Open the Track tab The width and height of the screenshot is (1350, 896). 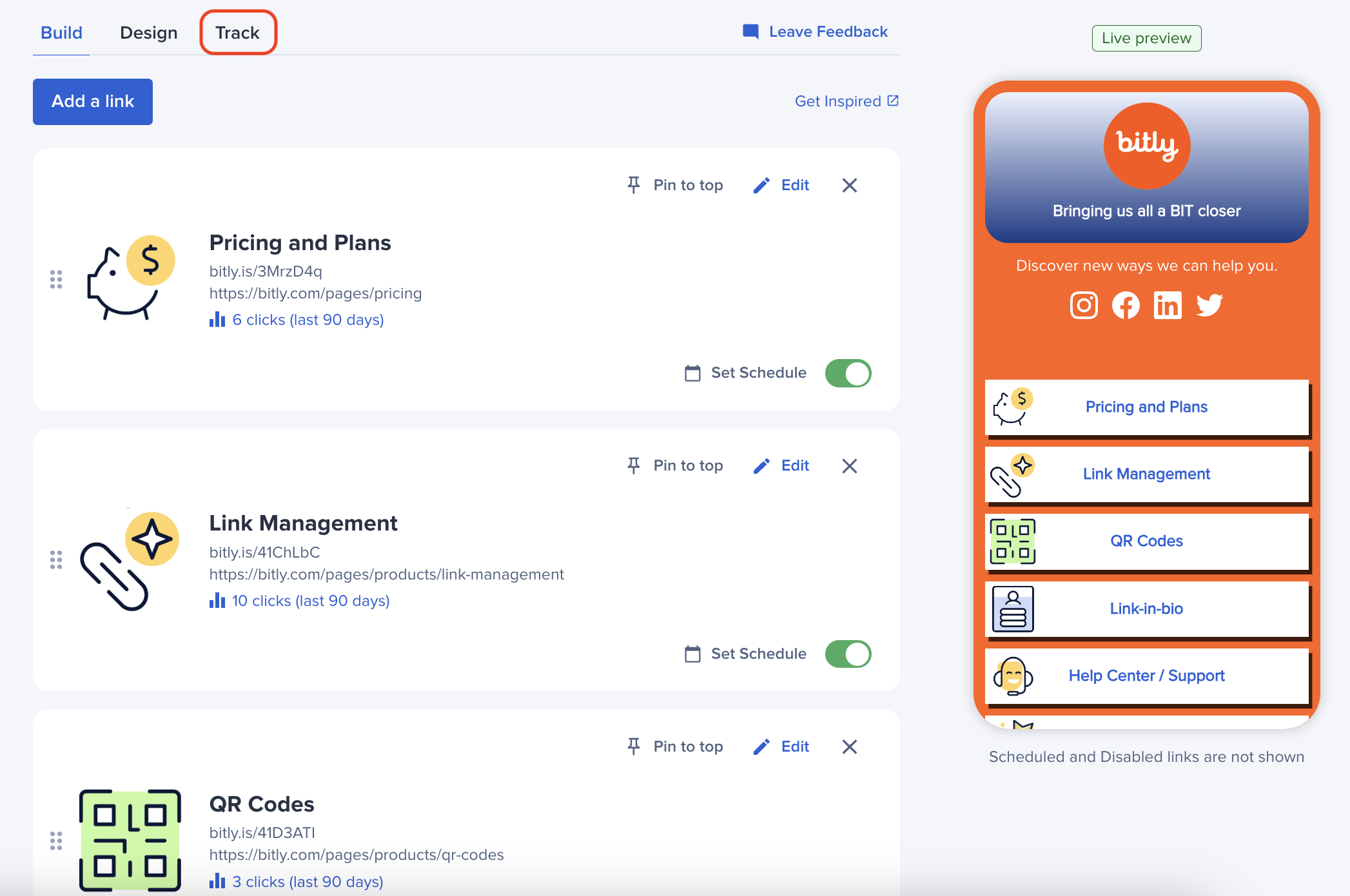tap(238, 32)
